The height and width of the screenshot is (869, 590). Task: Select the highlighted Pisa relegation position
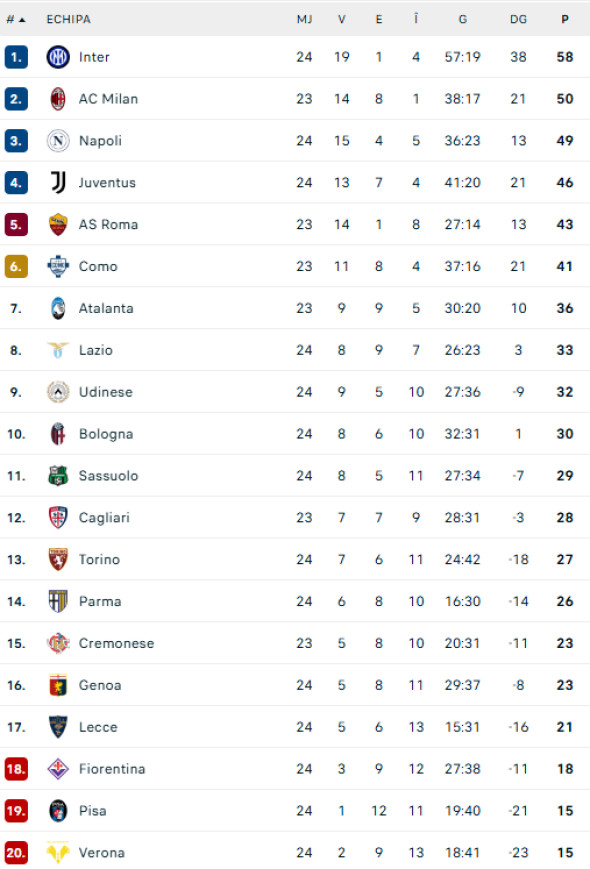(15, 811)
